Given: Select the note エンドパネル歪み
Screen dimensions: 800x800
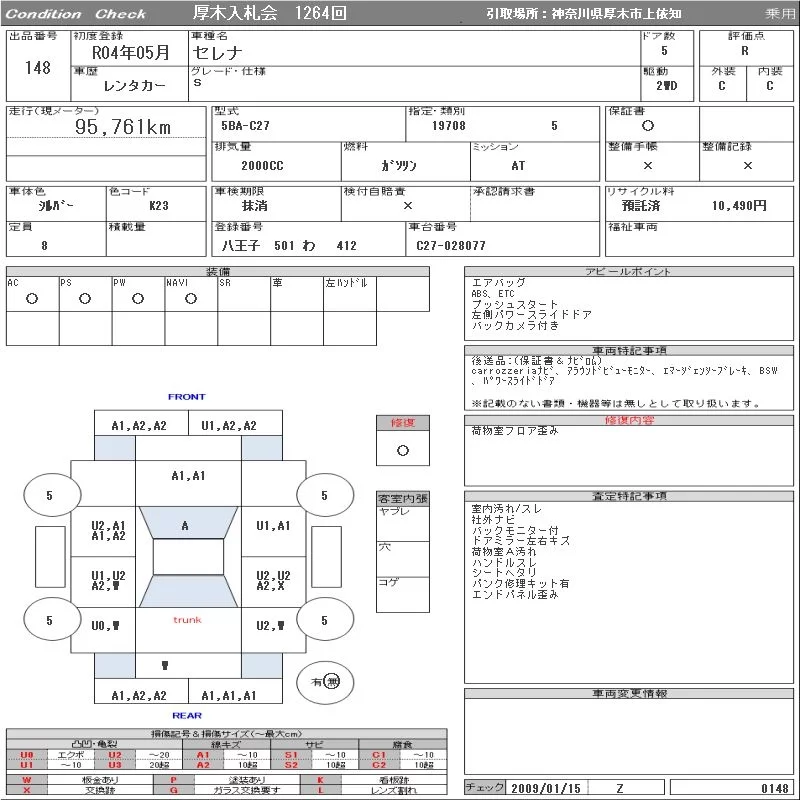Looking at the screenshot, I should tap(515, 594).
